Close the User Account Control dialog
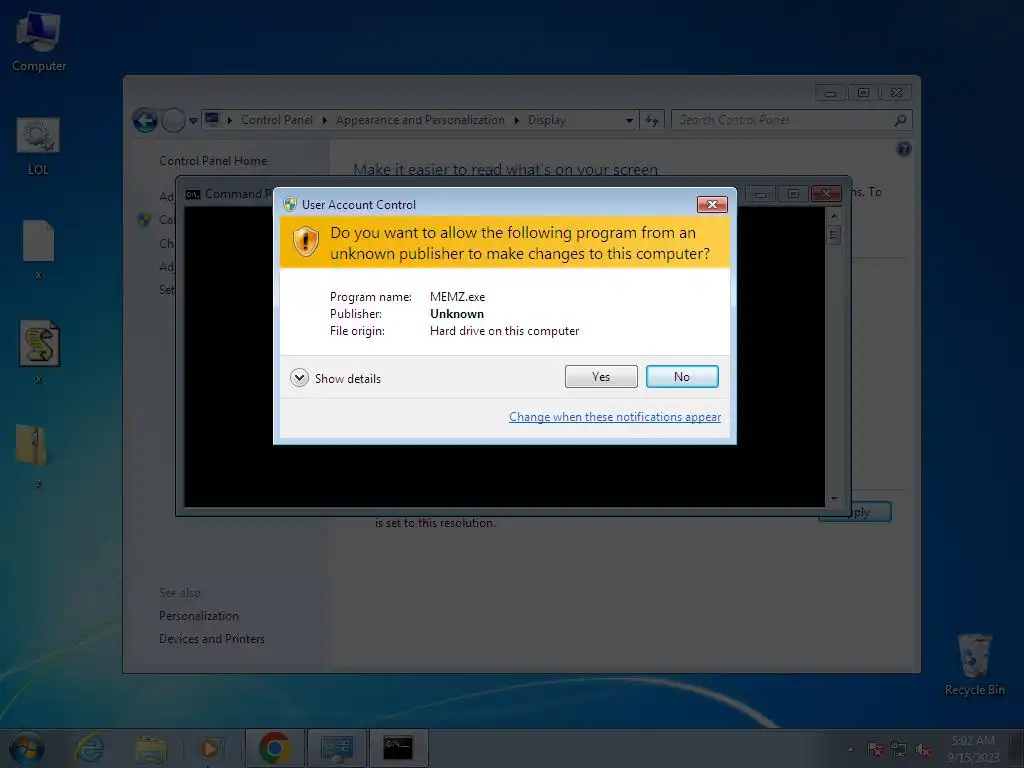This screenshot has width=1024, height=768. click(712, 204)
